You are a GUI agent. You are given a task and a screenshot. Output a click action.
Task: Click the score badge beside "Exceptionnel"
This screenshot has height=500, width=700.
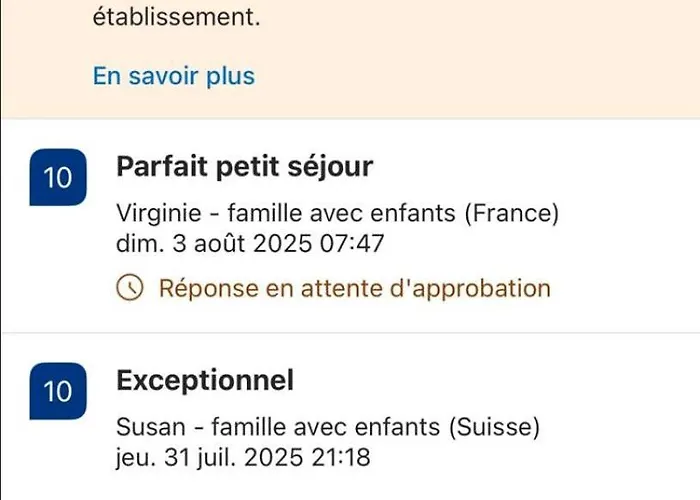[58, 391]
